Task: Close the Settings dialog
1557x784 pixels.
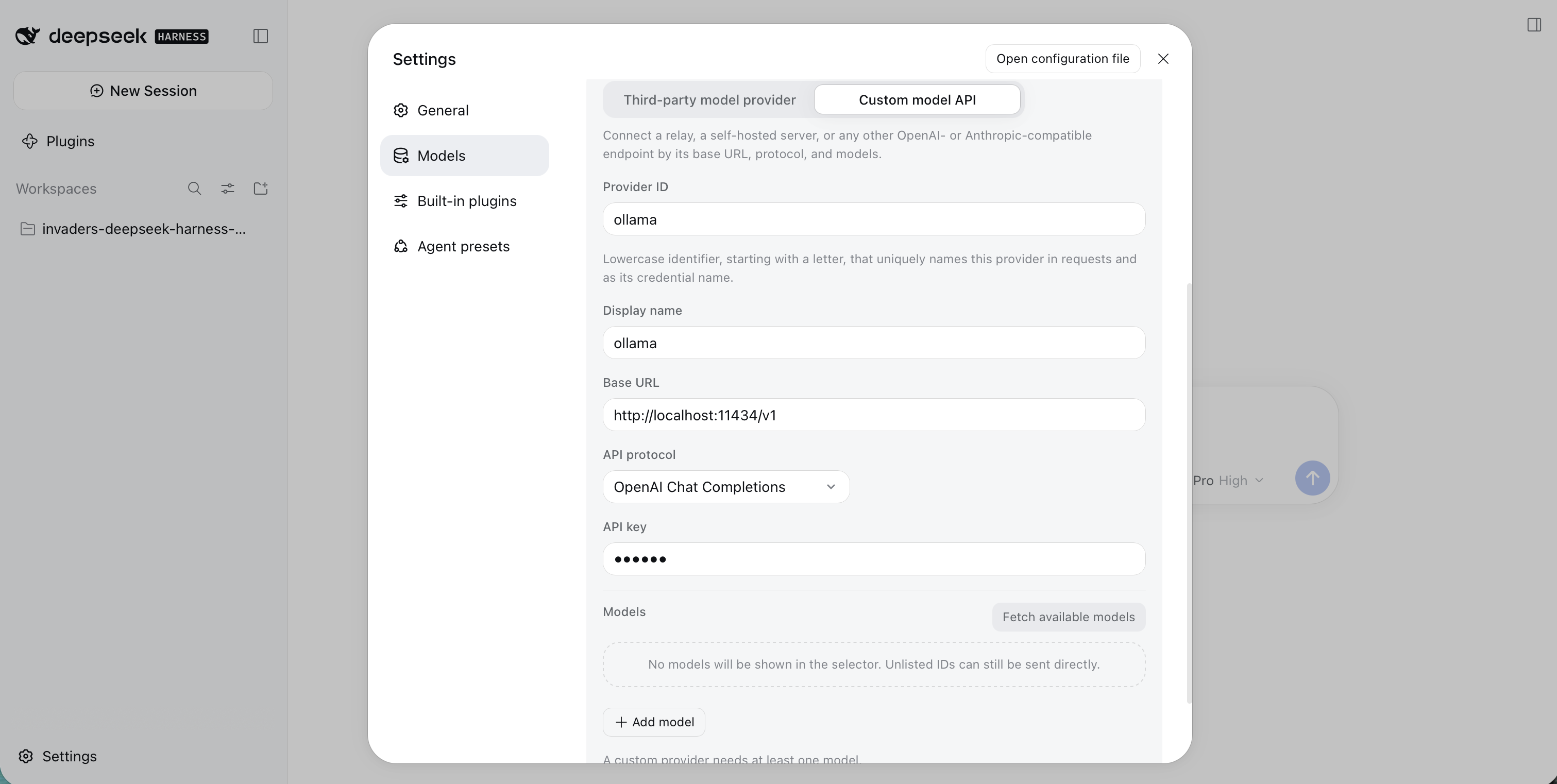Action: pos(1163,59)
